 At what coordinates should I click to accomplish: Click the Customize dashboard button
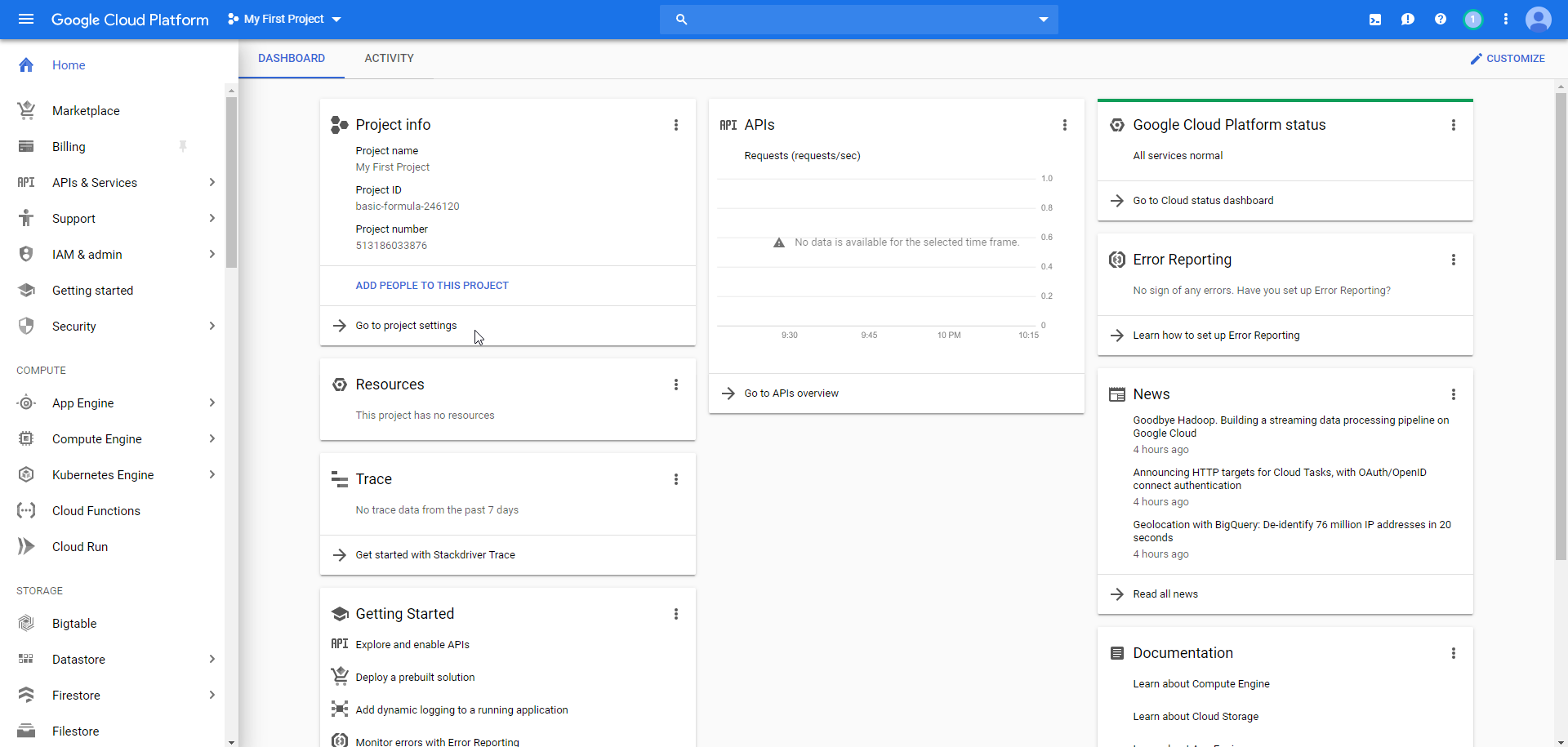pyautogui.click(x=1508, y=59)
